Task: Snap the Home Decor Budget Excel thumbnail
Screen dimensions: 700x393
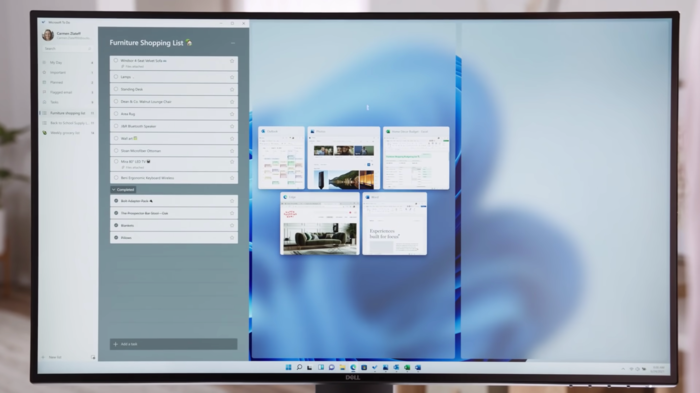Action: (x=416, y=158)
